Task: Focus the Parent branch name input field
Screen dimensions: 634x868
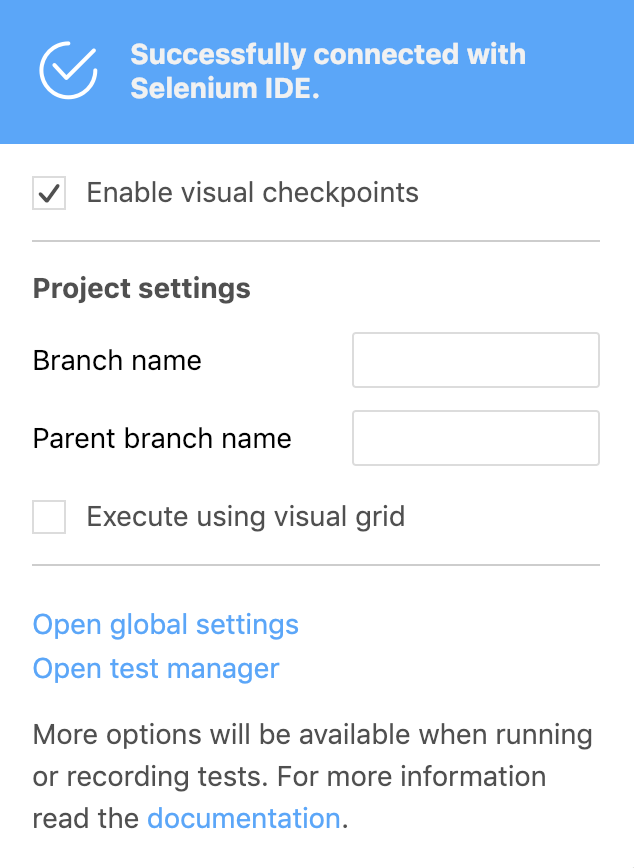Action: [475, 438]
